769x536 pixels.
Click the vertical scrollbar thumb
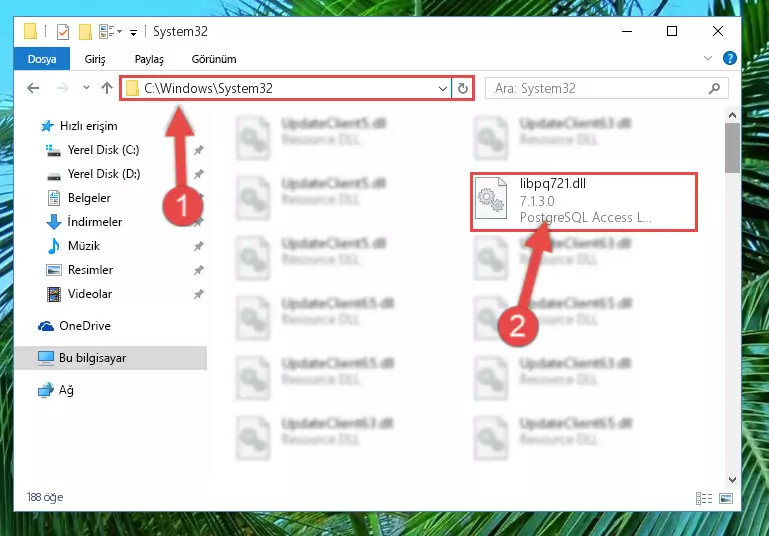point(732,148)
